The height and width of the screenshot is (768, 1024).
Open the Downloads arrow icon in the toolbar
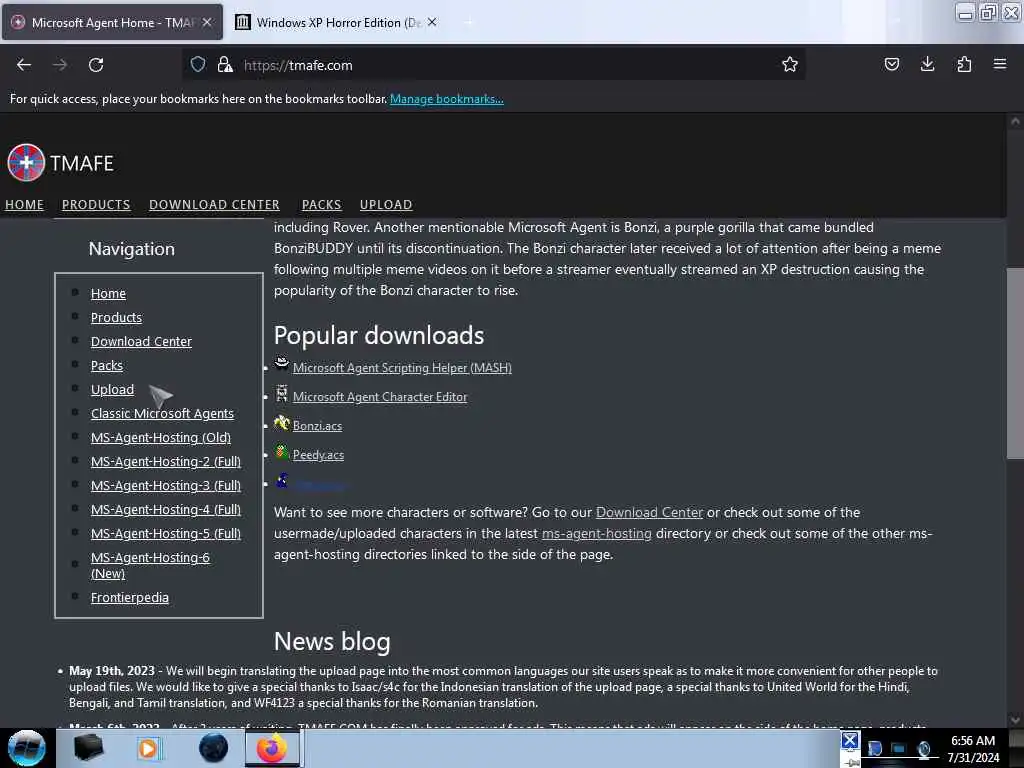(x=927, y=64)
